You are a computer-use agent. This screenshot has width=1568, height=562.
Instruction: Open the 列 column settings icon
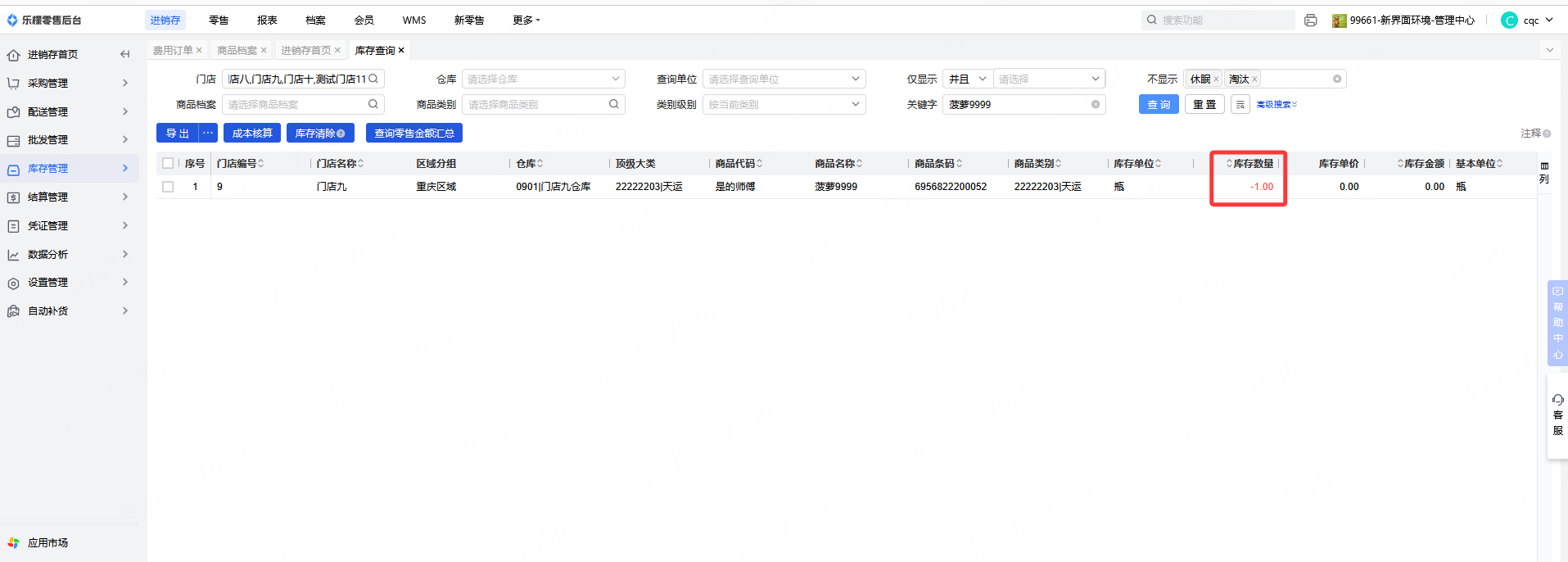(x=1544, y=172)
